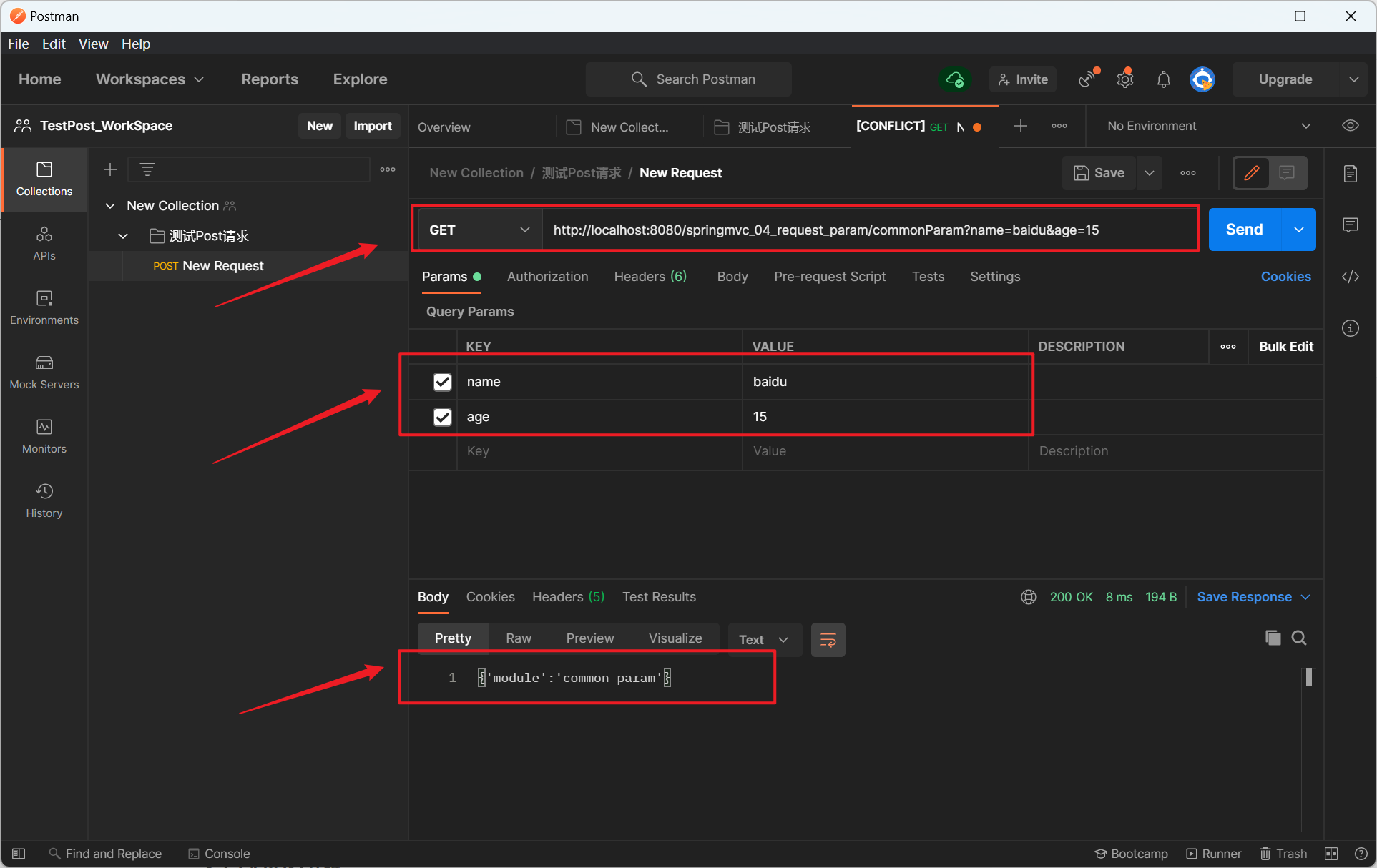Image resolution: width=1377 pixels, height=868 pixels.
Task: Open the tab bar three-dot options
Action: coord(1059,126)
